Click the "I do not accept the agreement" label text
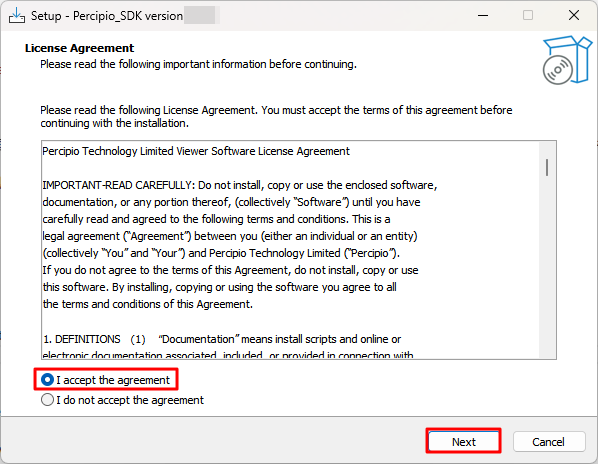Image resolution: width=598 pixels, height=464 pixels. 130,400
